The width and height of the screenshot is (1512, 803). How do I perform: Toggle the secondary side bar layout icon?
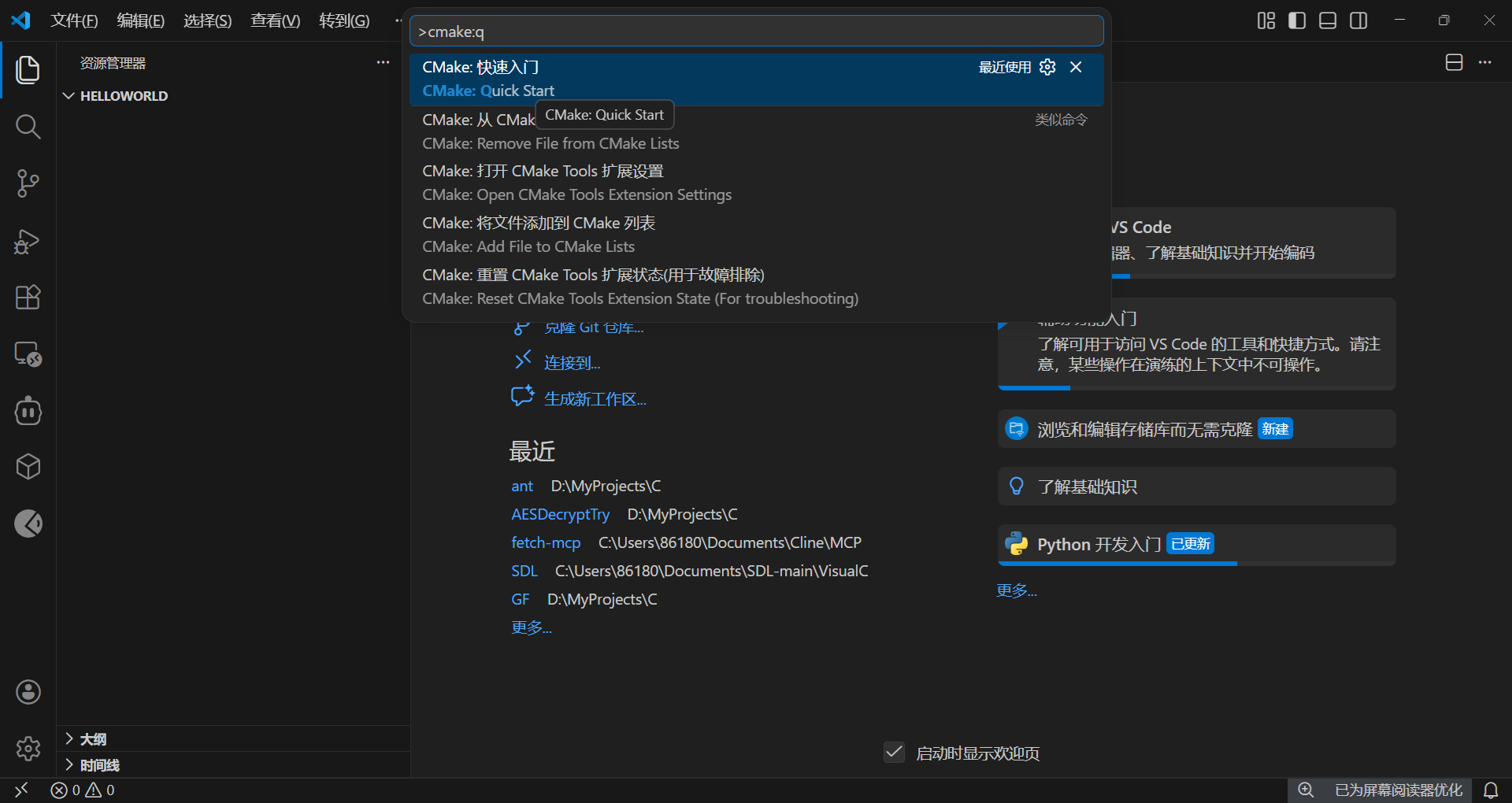(1358, 20)
